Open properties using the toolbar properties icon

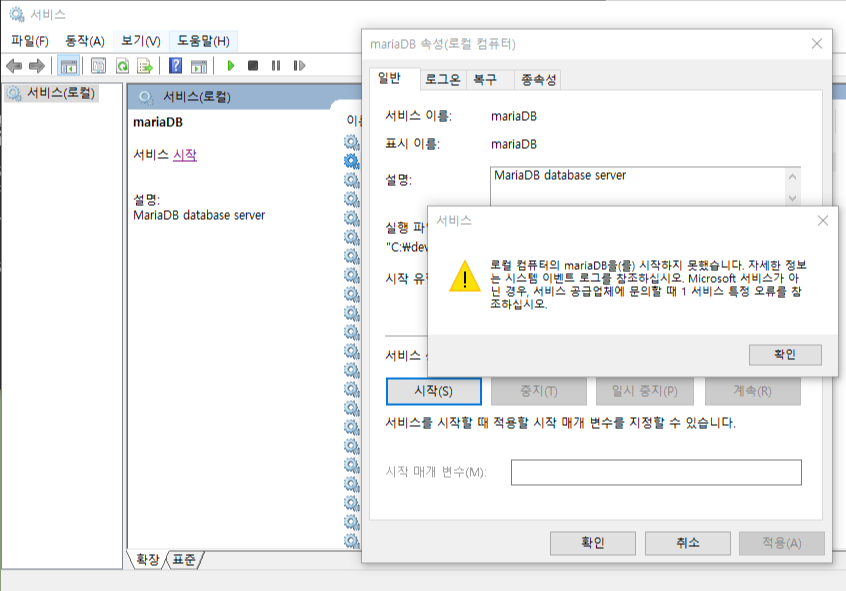(x=96, y=65)
